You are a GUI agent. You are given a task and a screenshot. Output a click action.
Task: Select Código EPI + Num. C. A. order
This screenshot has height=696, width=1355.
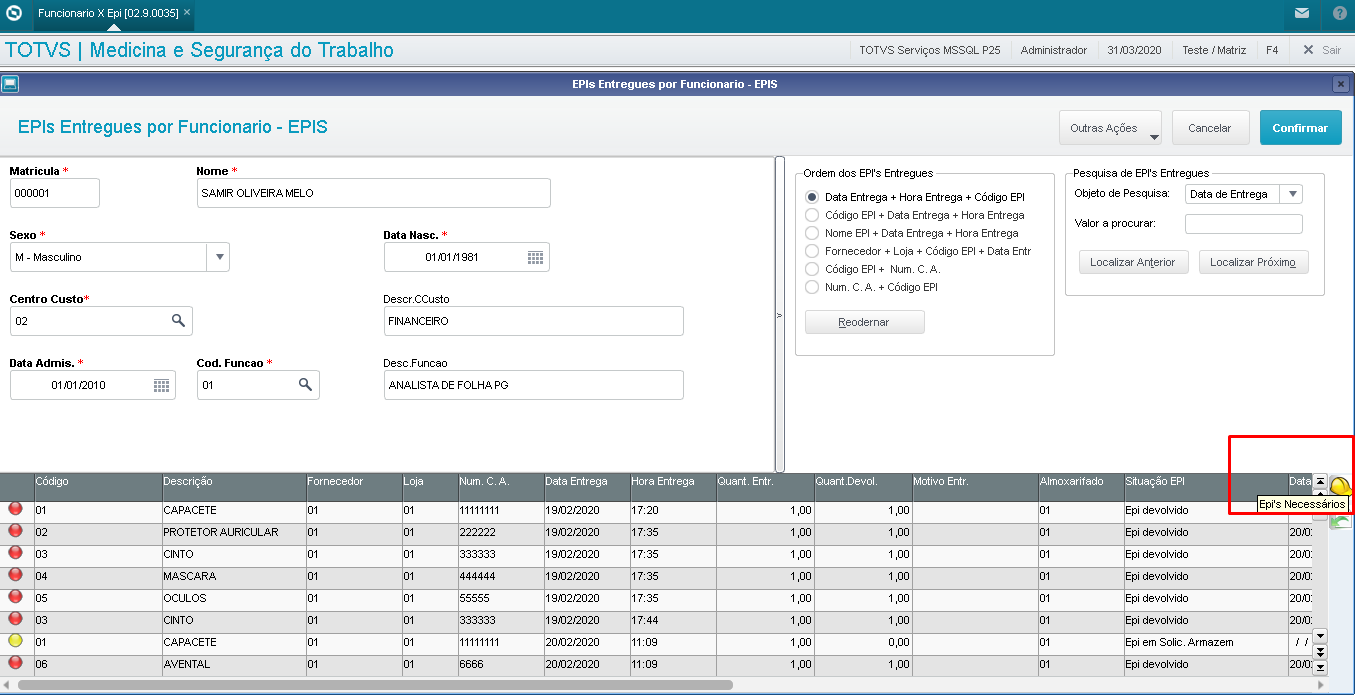click(812, 269)
